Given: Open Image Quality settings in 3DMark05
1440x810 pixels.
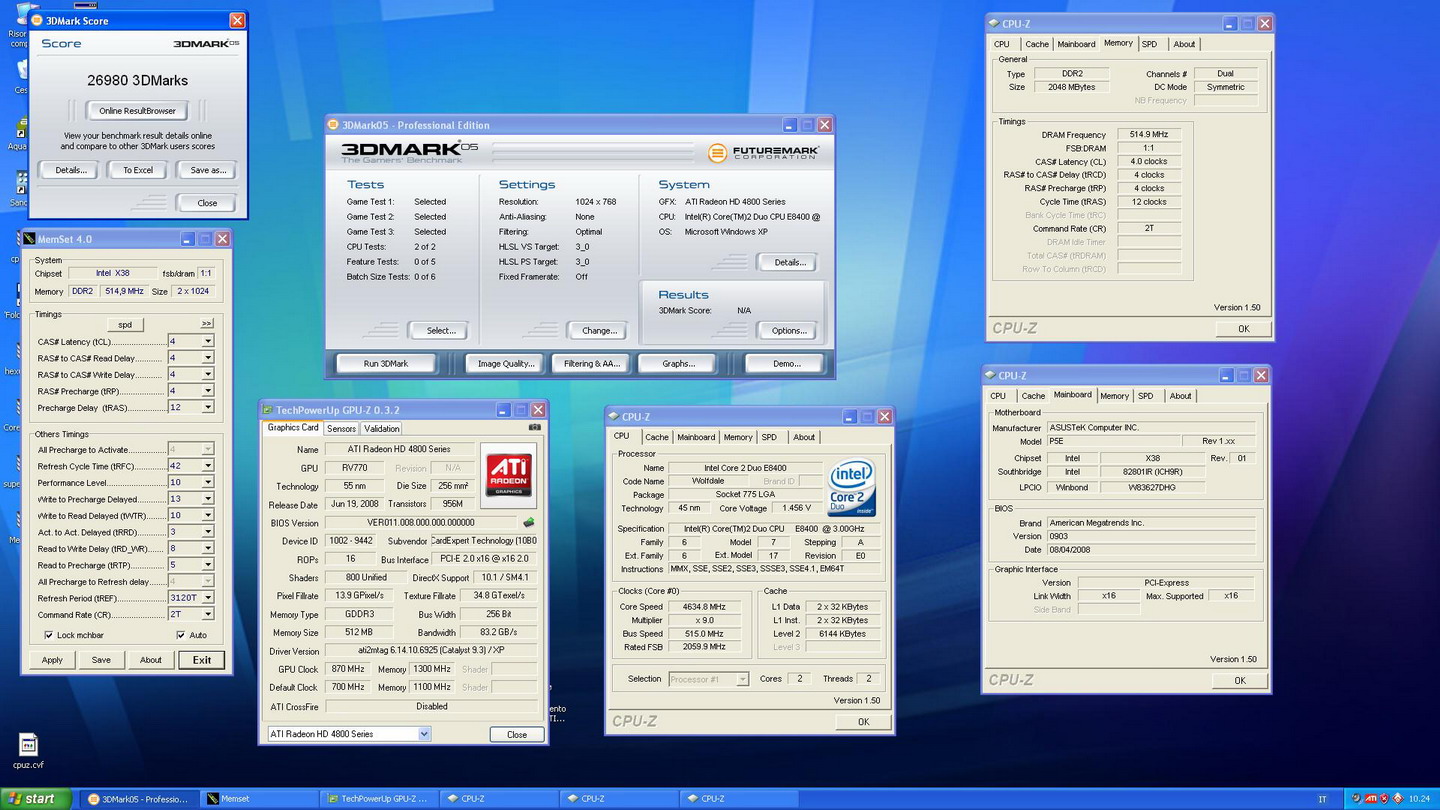Looking at the screenshot, I should click(506, 364).
